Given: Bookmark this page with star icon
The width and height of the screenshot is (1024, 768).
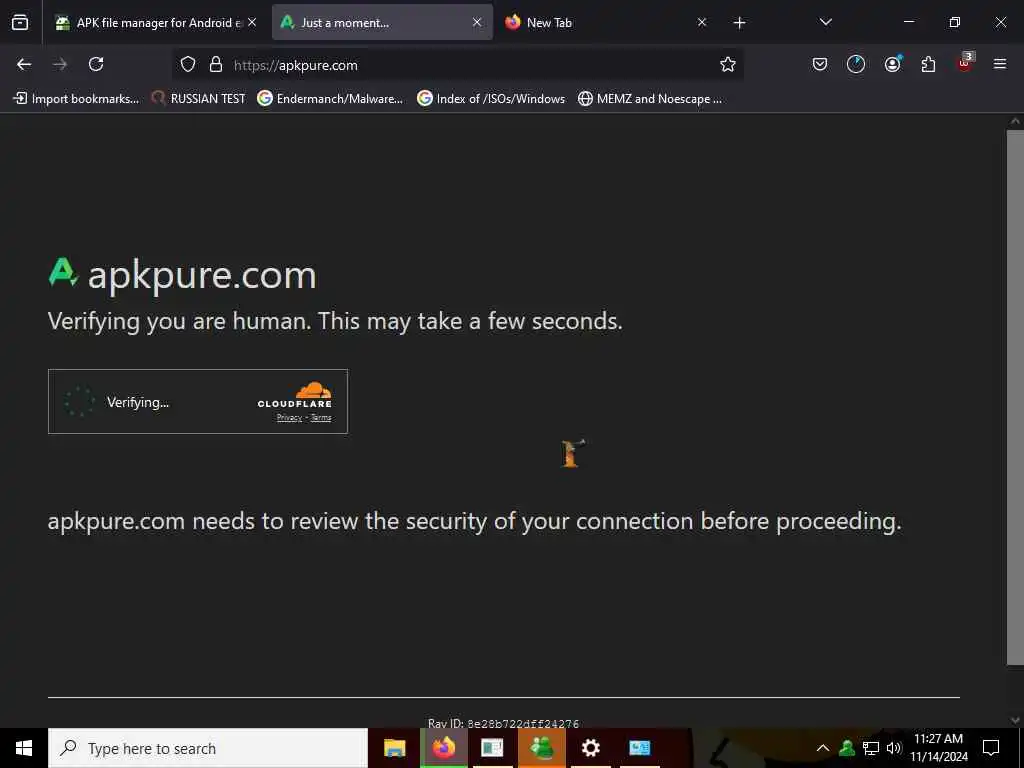Looking at the screenshot, I should tap(728, 64).
